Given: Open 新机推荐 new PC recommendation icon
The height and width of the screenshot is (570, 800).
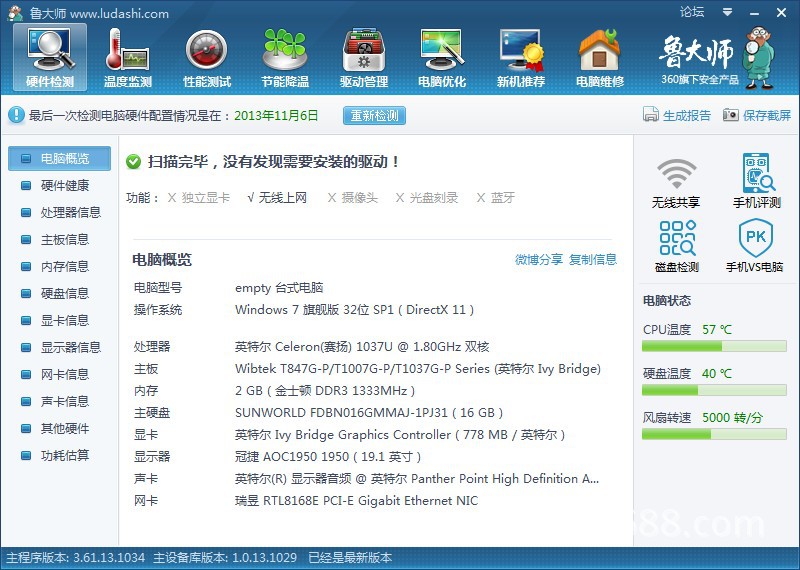Looking at the screenshot, I should 521,57.
